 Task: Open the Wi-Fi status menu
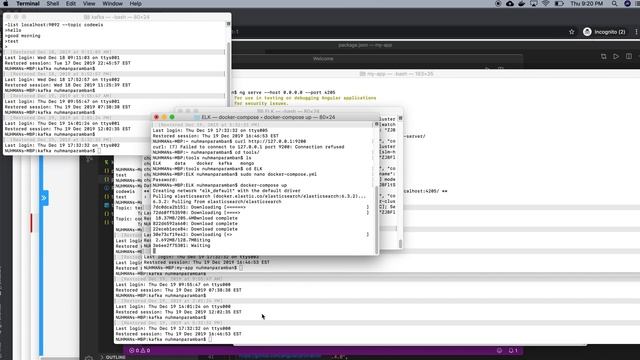pyautogui.click(x=546, y=4)
